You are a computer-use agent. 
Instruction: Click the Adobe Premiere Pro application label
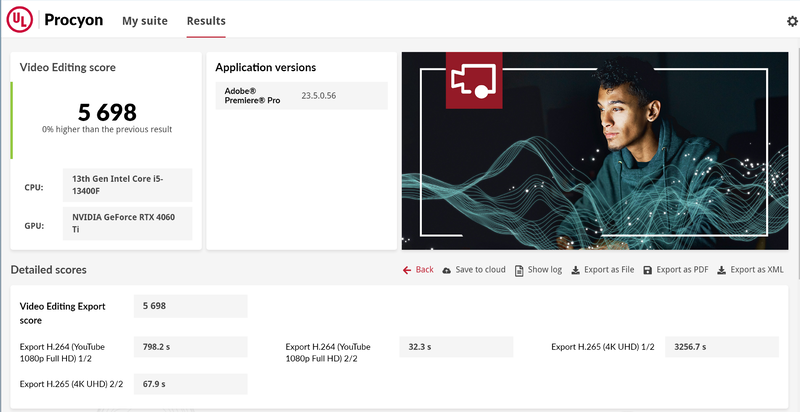(253, 95)
